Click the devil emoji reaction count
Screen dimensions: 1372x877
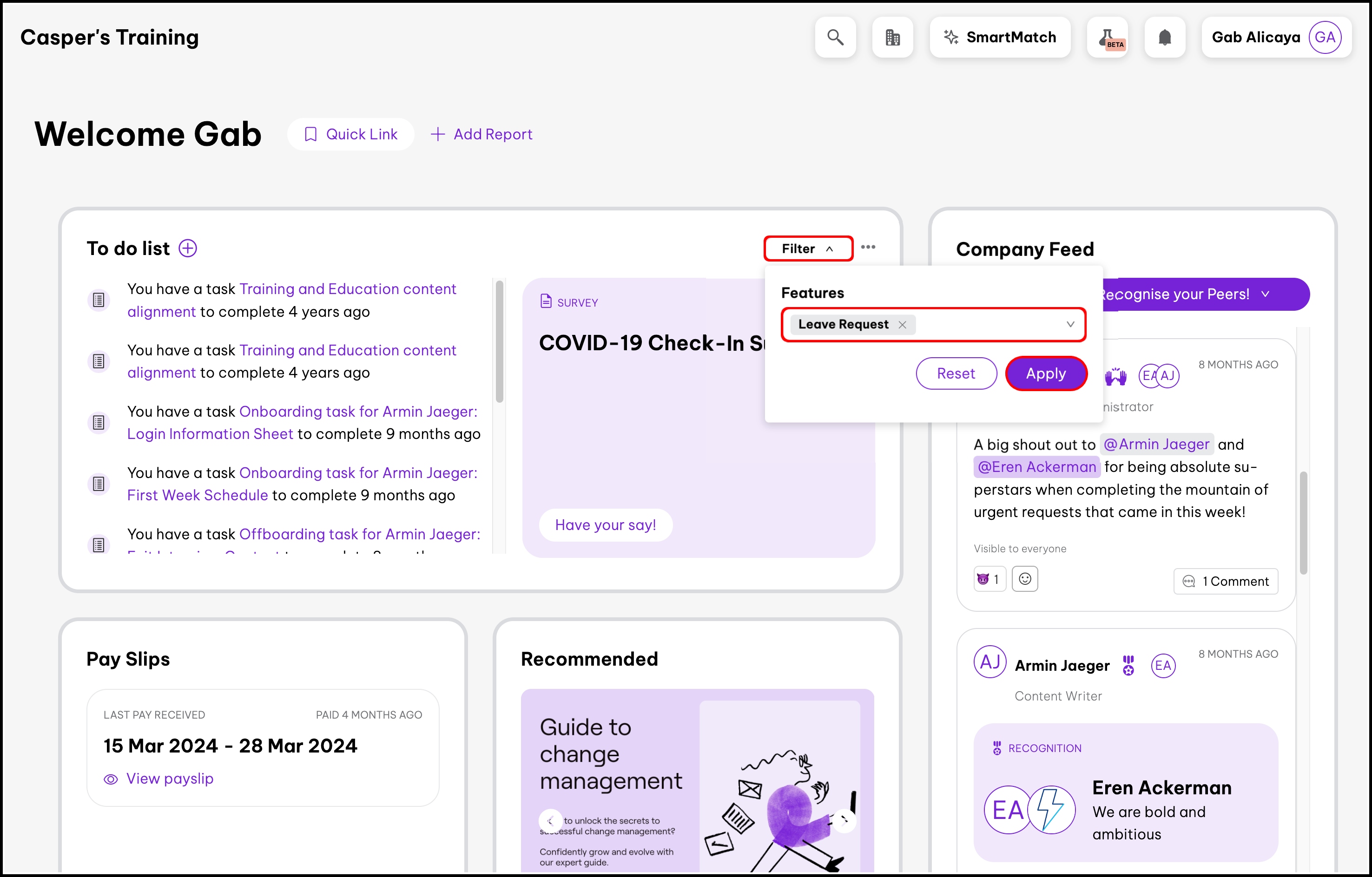point(989,579)
